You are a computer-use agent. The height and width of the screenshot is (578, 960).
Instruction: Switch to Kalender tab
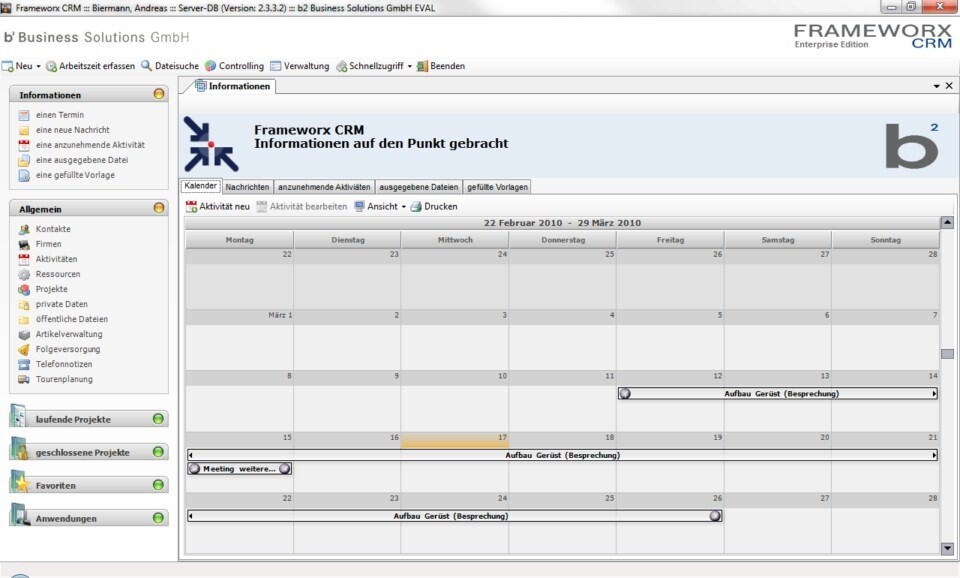coord(201,186)
